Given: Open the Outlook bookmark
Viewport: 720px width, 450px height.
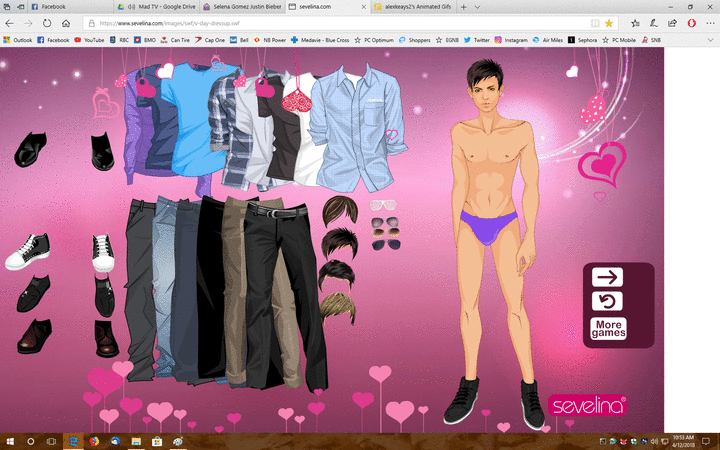Looking at the screenshot, I should click(x=18, y=40).
